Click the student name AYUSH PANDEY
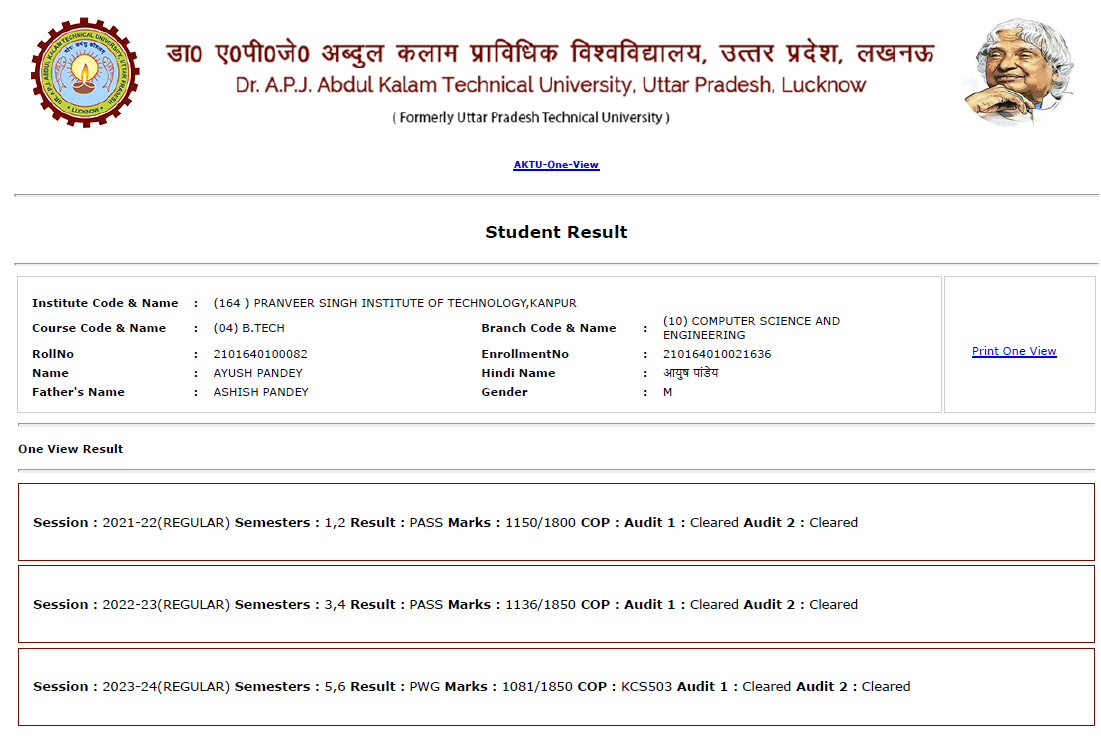 coord(258,373)
